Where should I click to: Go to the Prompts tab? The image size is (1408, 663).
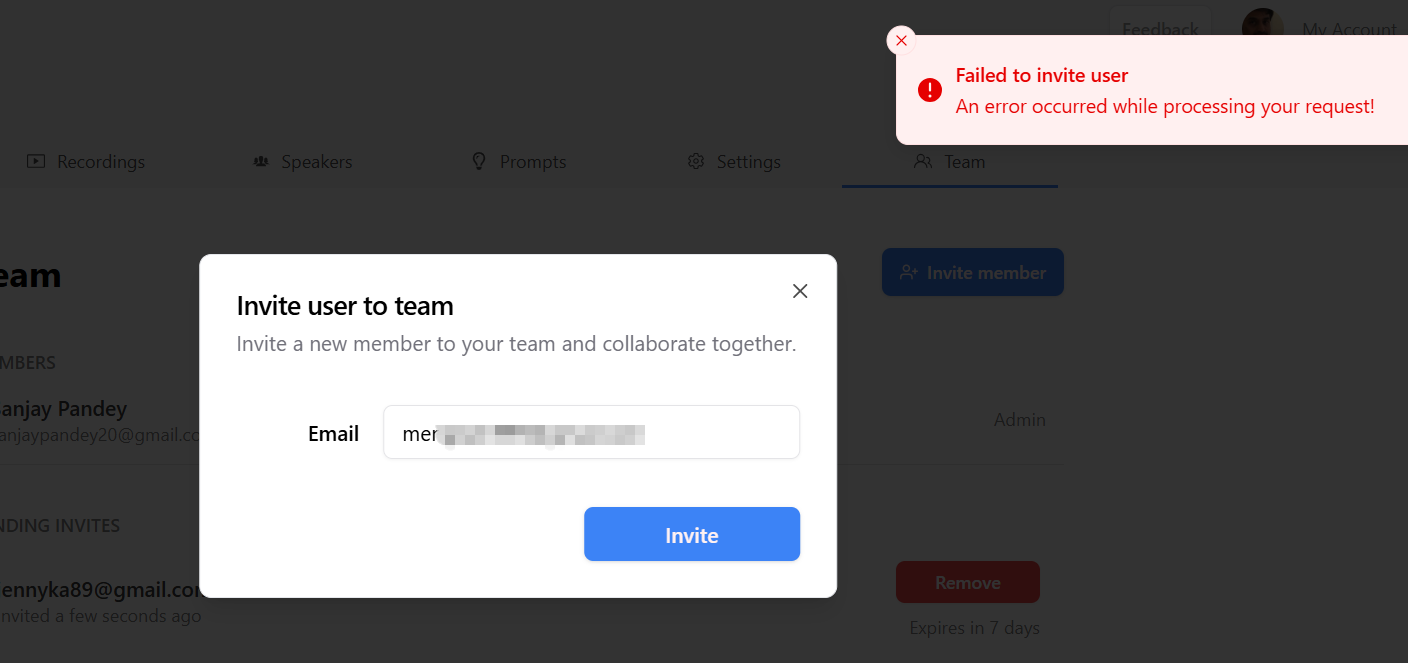tap(533, 162)
